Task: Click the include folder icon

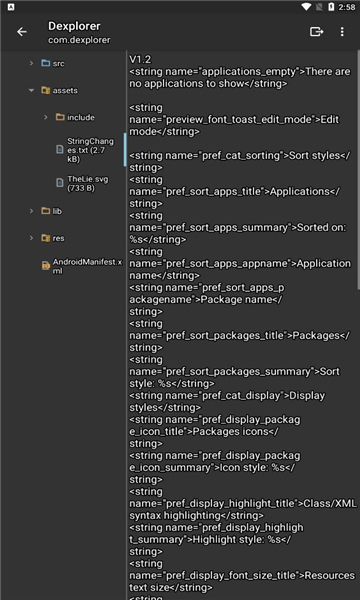Action: (x=60, y=117)
